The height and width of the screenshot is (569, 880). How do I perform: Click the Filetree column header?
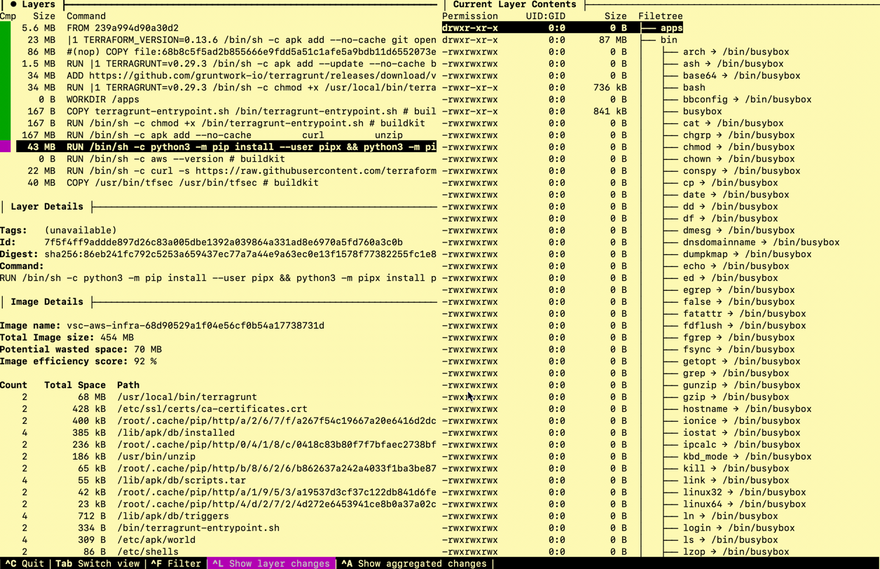pos(660,16)
